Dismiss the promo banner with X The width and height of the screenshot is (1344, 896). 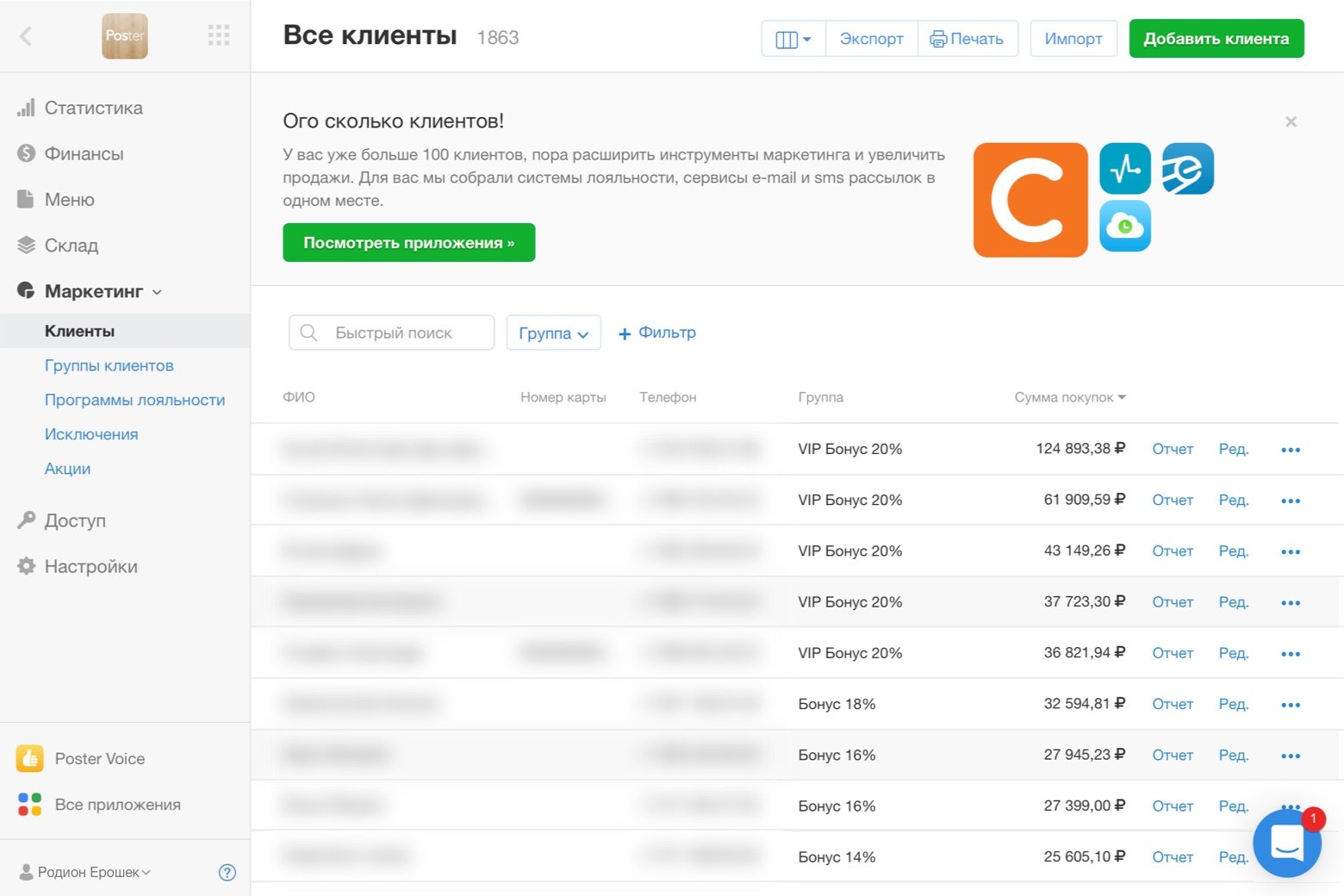pyautogui.click(x=1291, y=121)
